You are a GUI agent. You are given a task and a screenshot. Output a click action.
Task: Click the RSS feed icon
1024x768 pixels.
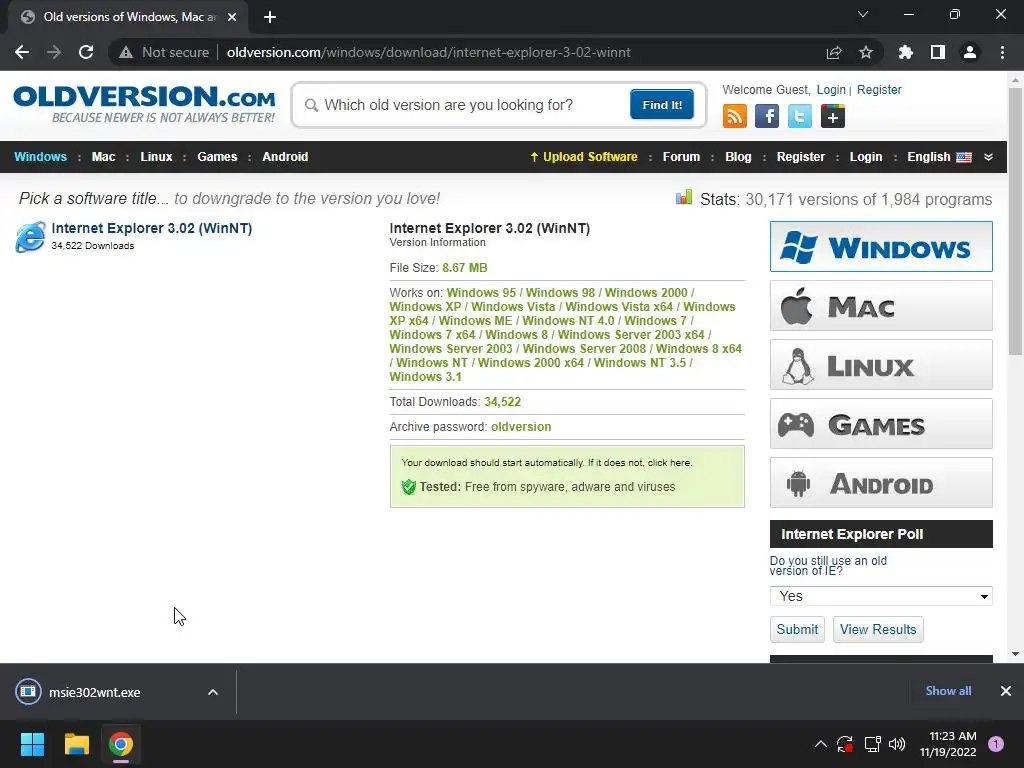tap(735, 116)
